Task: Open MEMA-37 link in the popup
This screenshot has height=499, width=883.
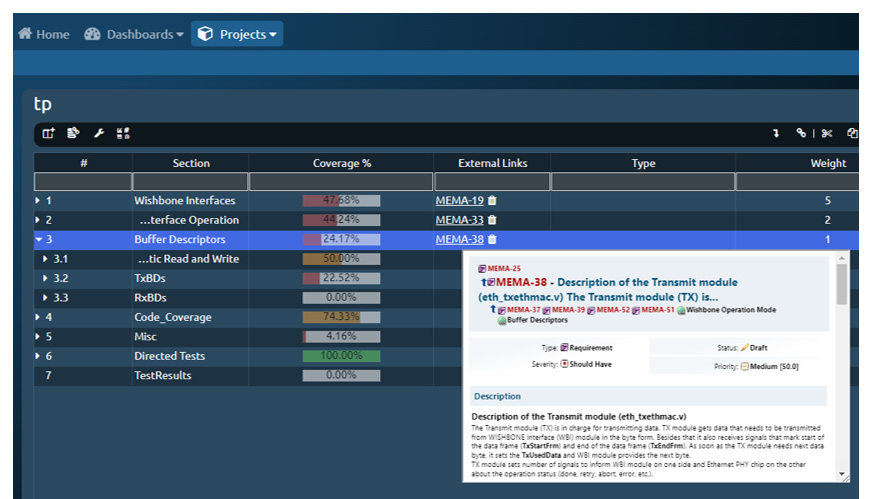Action: click(522, 310)
